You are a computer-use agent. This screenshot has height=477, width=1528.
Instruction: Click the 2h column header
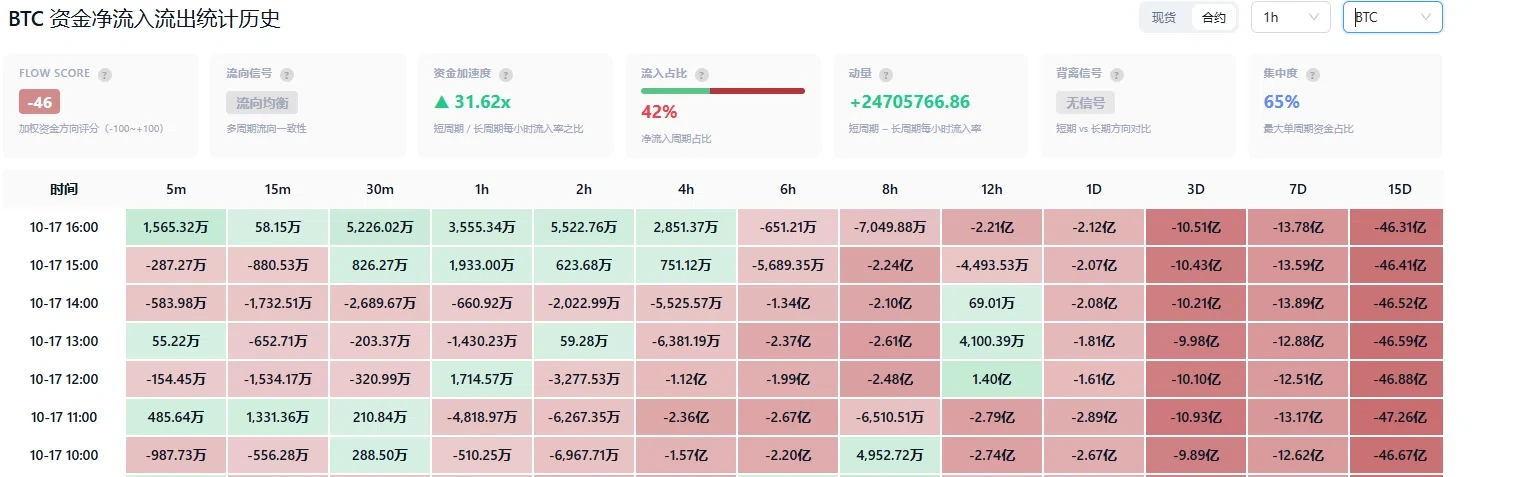coord(584,189)
